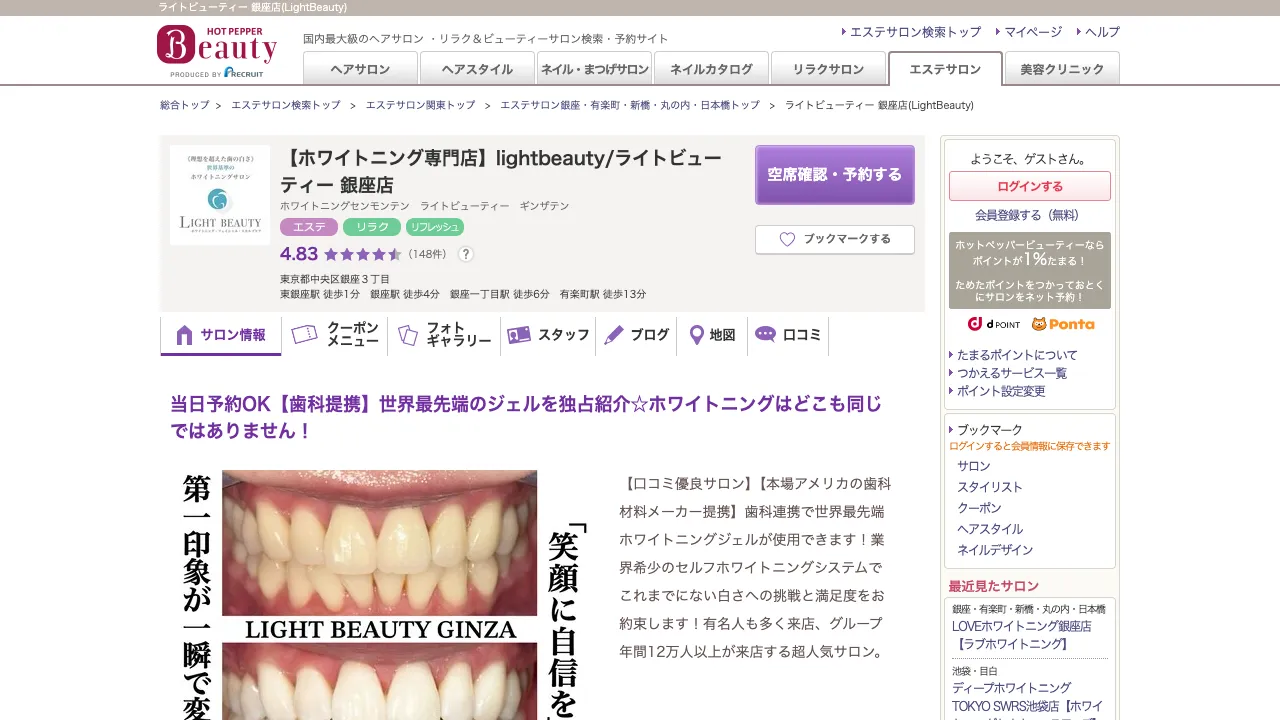Open bookmarked ヘアスタイル link
The image size is (1280, 720).
(x=990, y=529)
